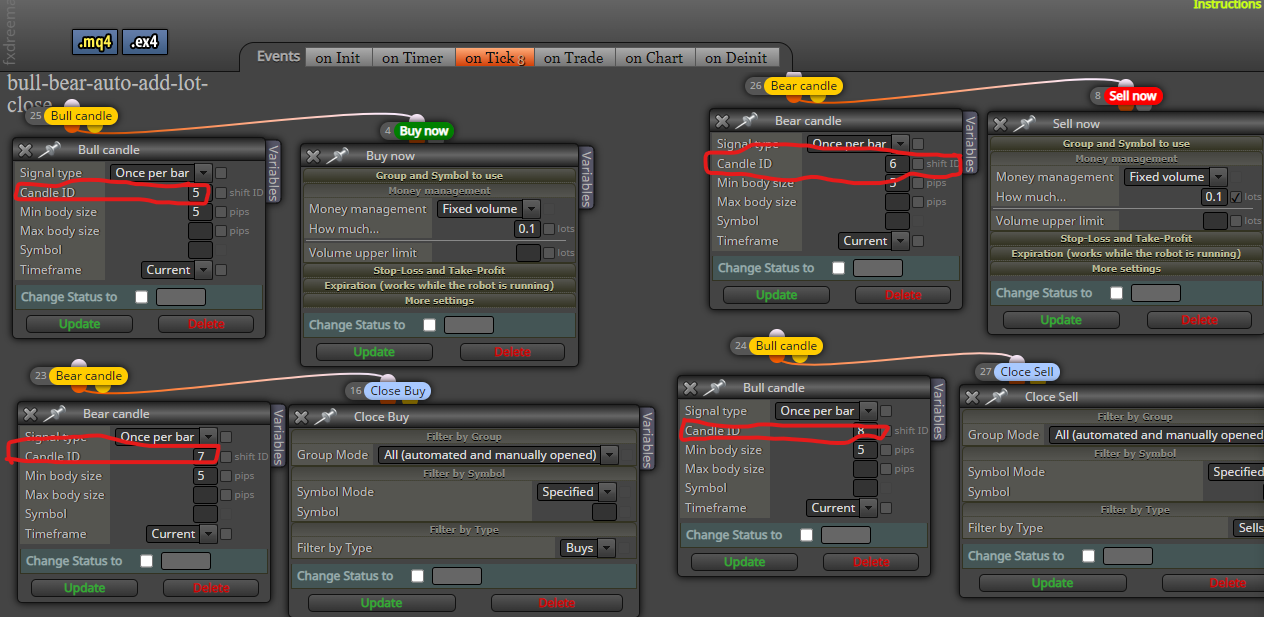Tick Change Status to checkbox in Cloce Sell
The image size is (1264, 617).
click(1088, 556)
